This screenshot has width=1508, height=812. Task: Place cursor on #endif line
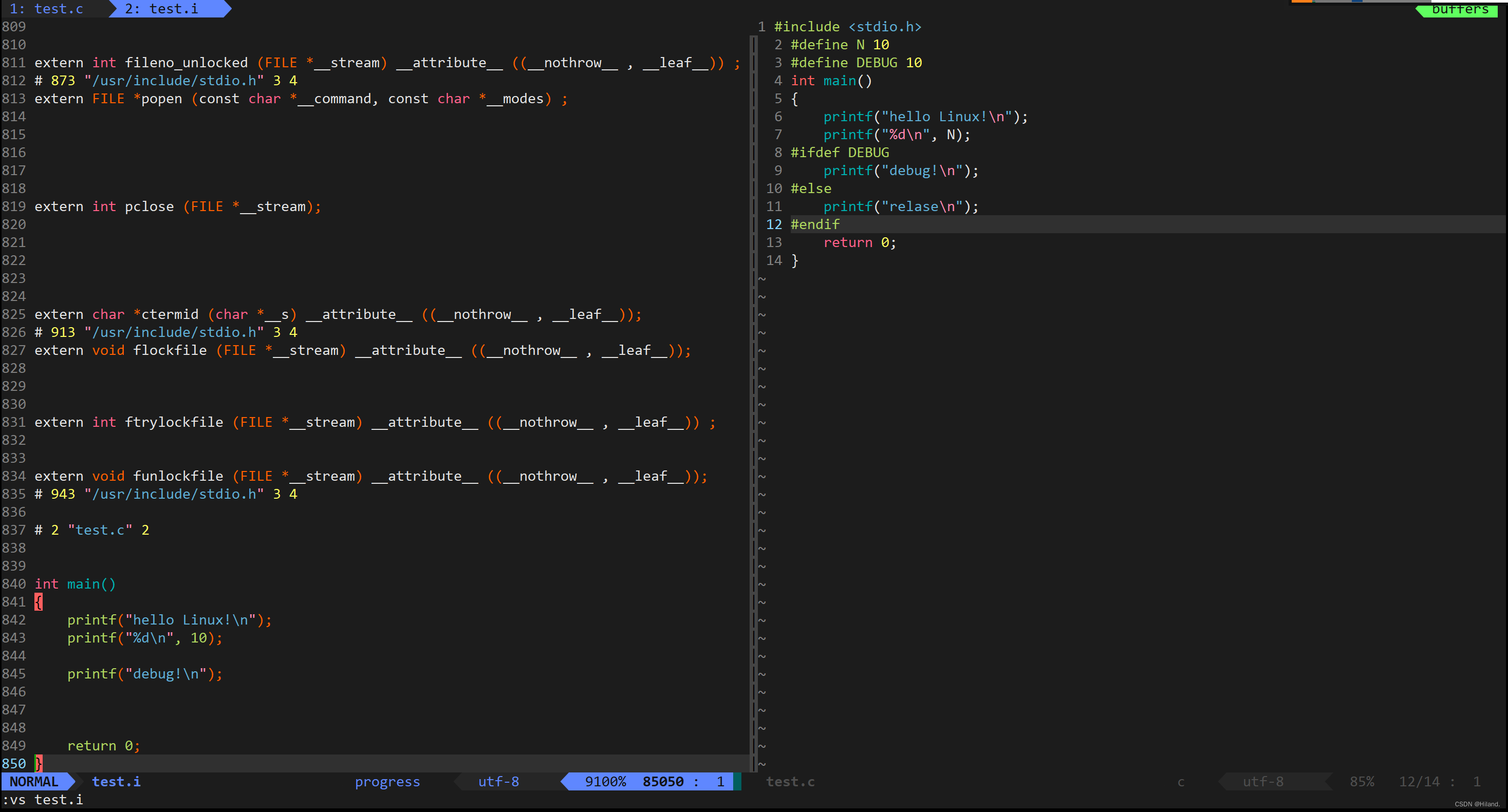pyautogui.click(x=814, y=224)
